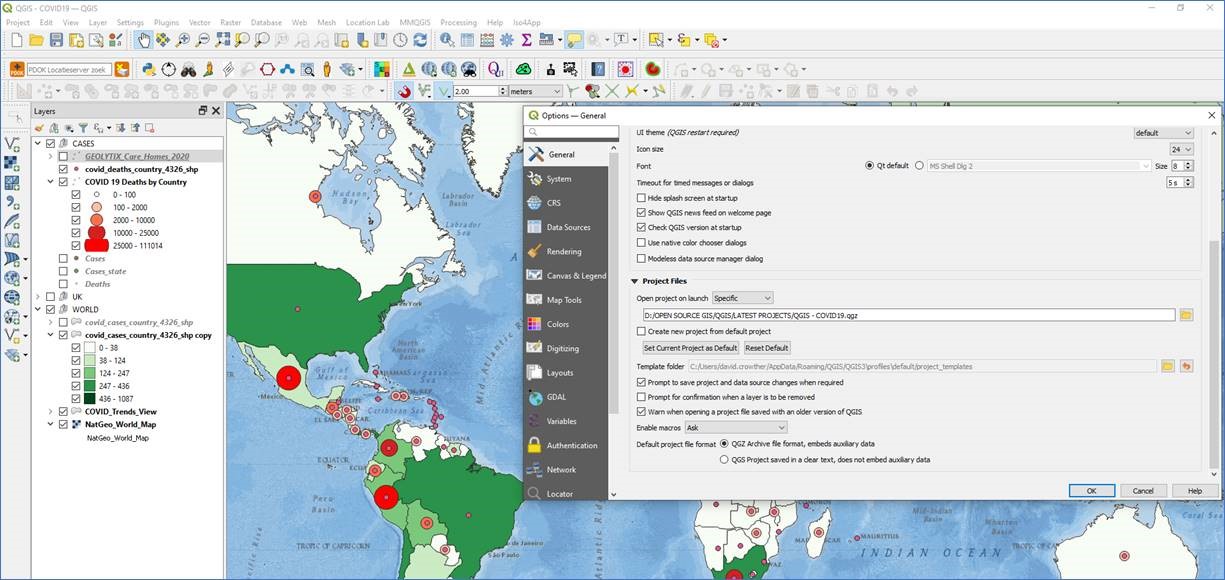Open the Vector menu
Viewport: 1225px width, 580px height.
pos(199,22)
